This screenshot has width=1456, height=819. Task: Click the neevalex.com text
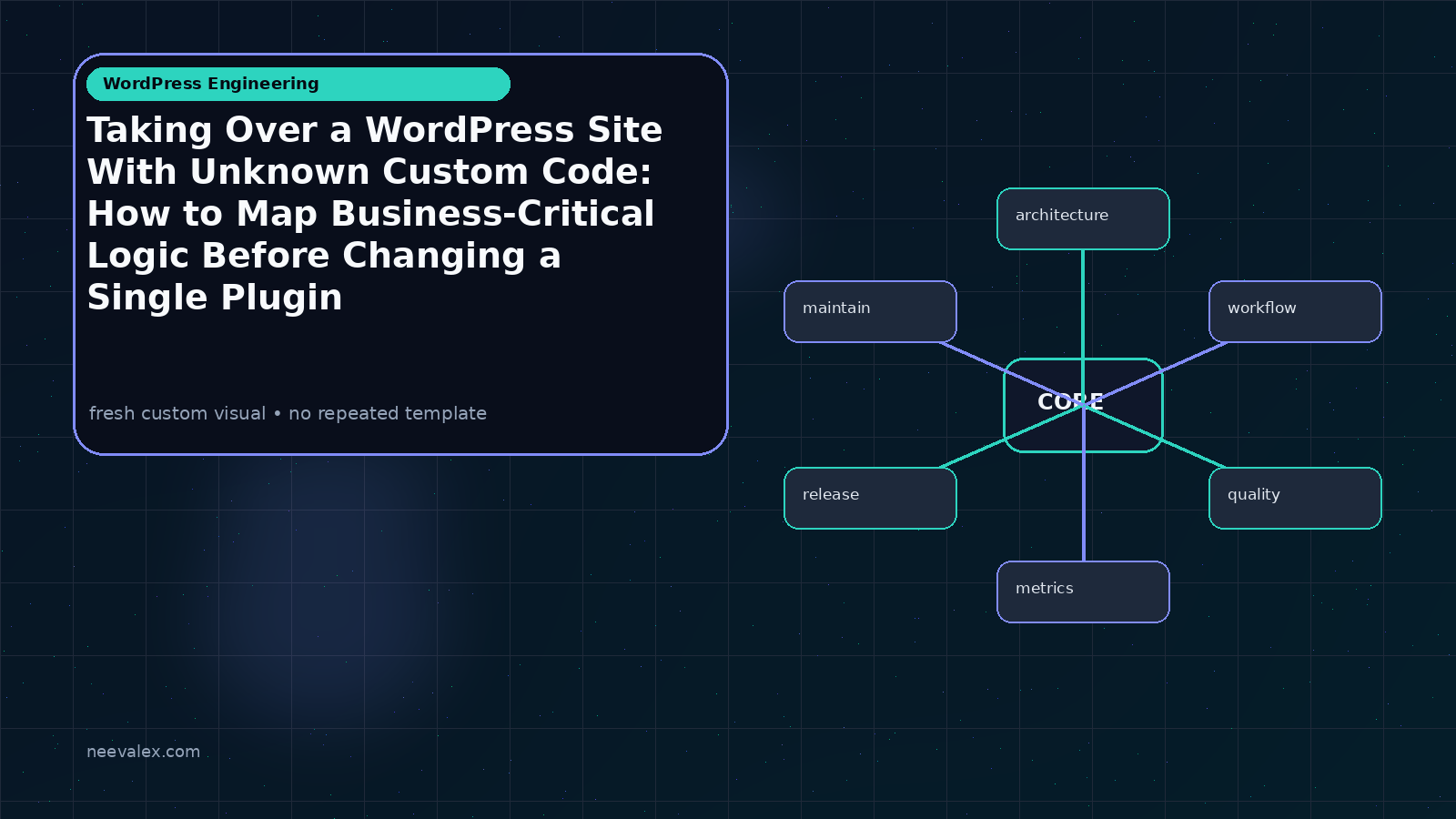143,752
